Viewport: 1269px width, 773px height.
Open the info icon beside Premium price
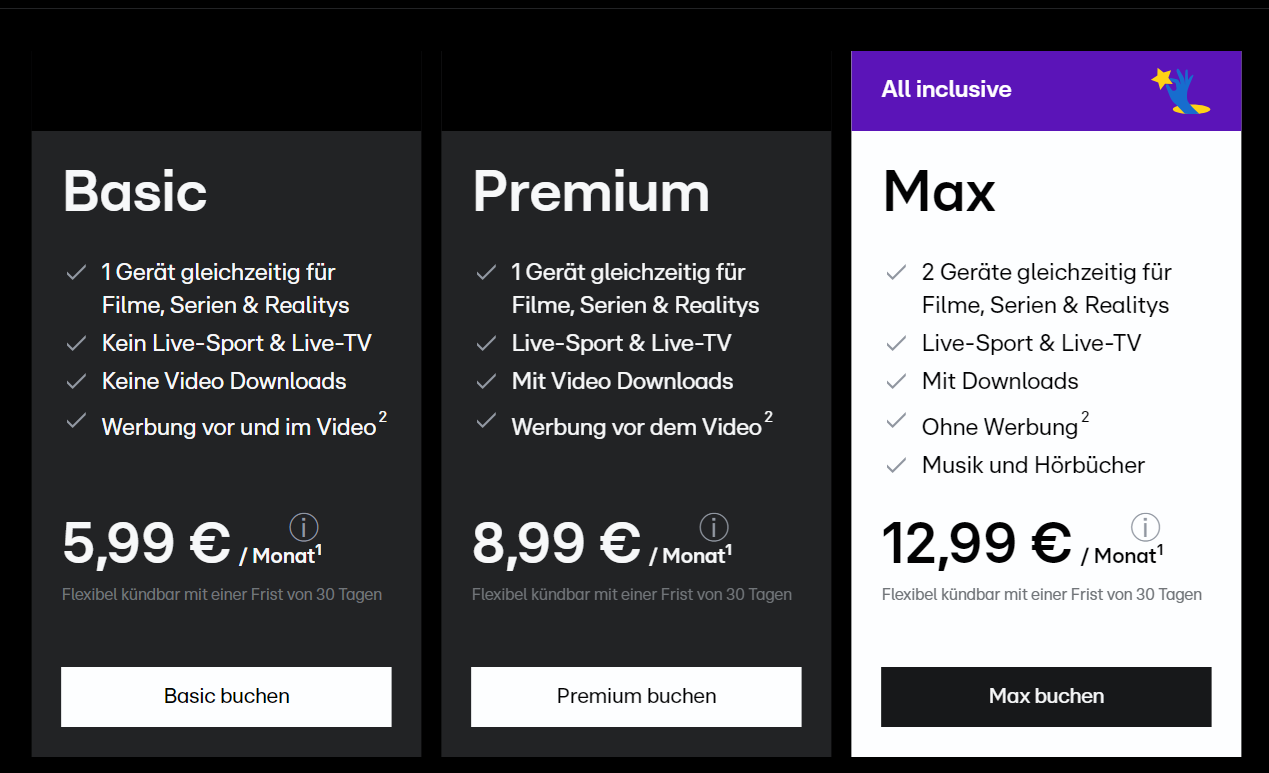pyautogui.click(x=714, y=527)
